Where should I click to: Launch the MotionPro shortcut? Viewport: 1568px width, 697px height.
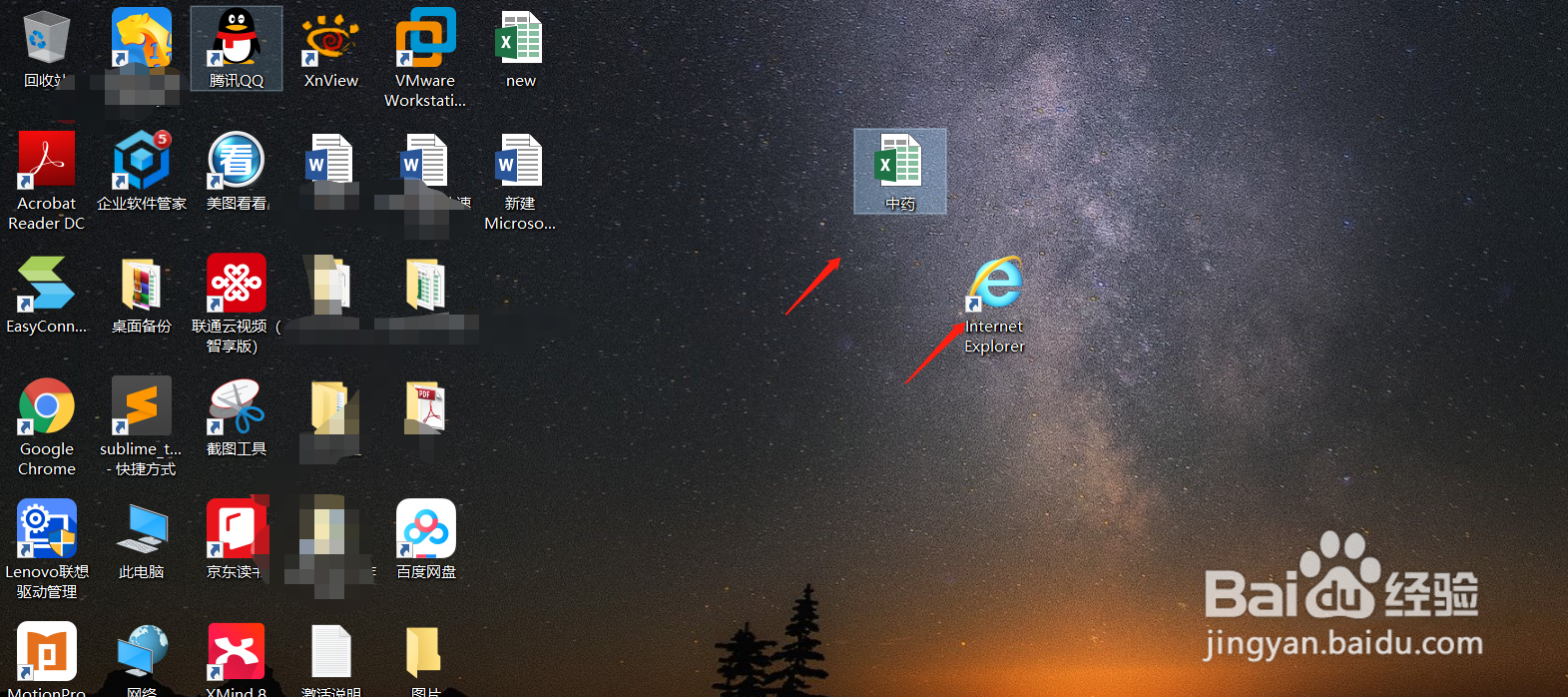[x=46, y=659]
